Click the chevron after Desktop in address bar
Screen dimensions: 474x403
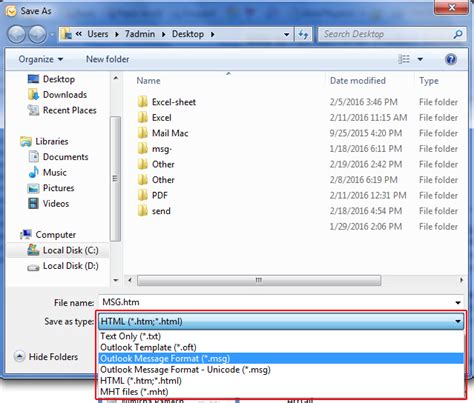(x=212, y=34)
